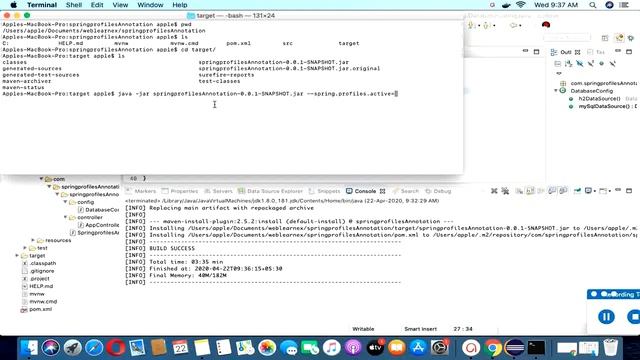The image size is (640, 360).
Task: Select the .gitignore file
Action: pyautogui.click(x=38, y=271)
